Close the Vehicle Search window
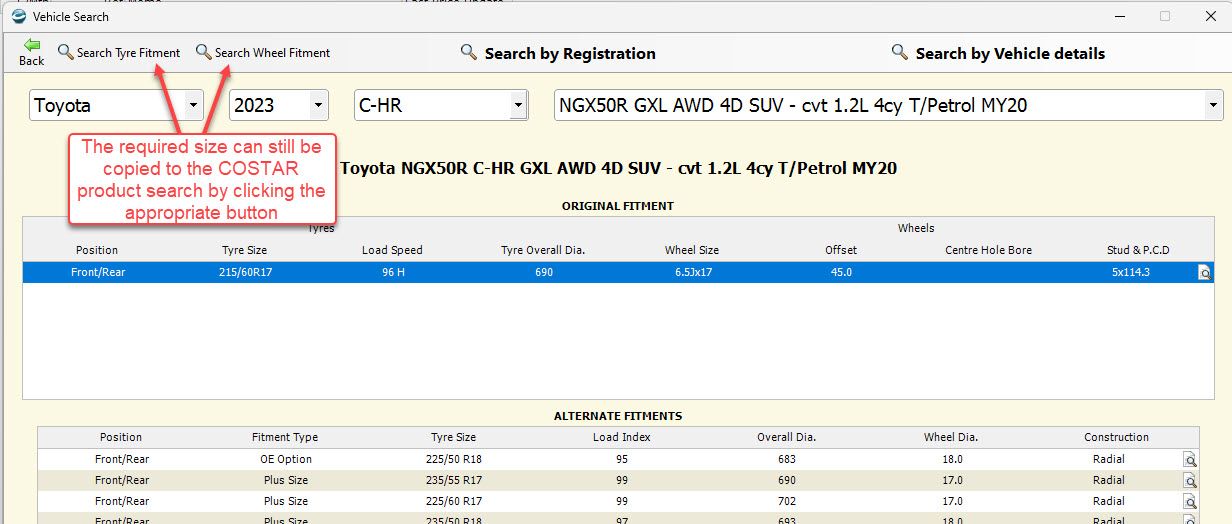Screen dimensions: 1232x524 click(1211, 16)
